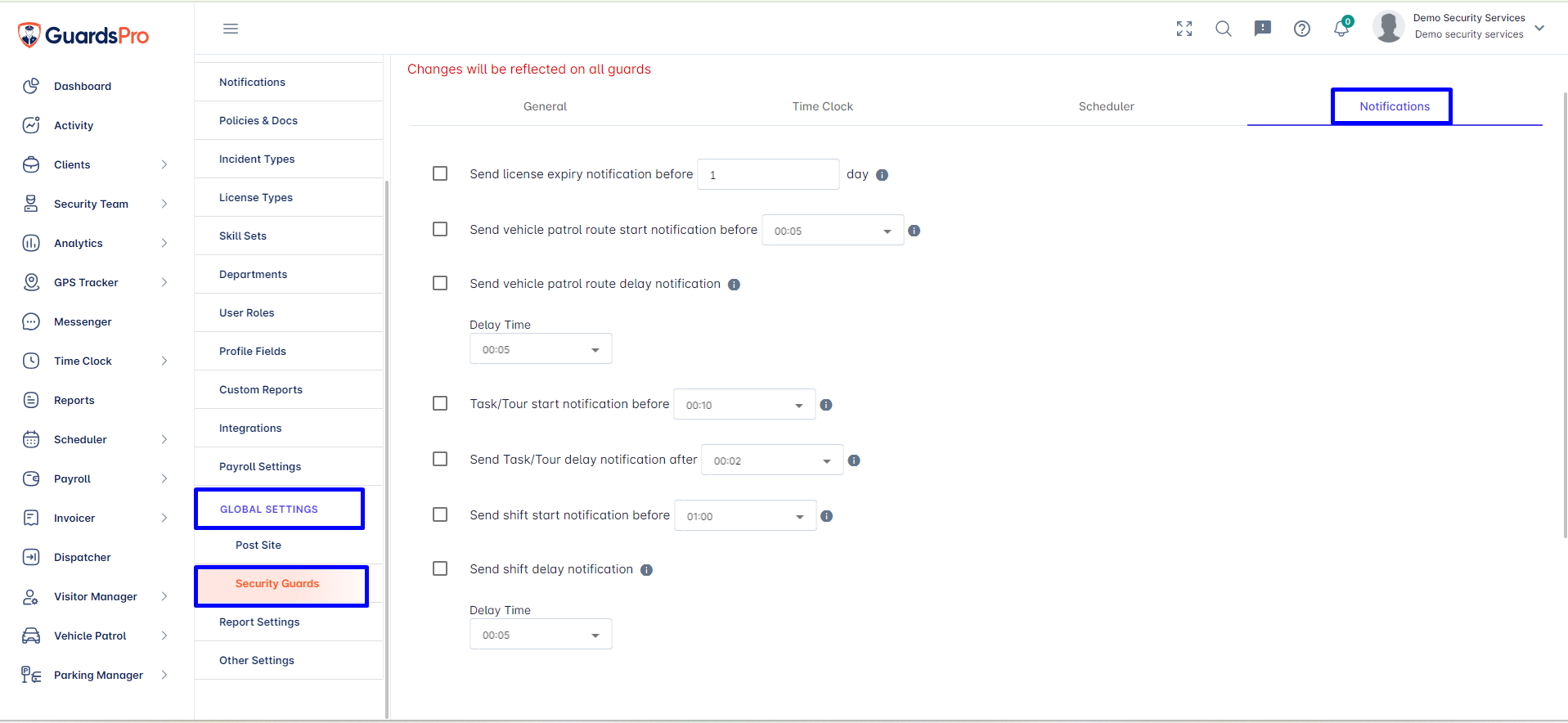Click the Activity chart icon
Image resolution: width=1568 pixels, height=723 pixels.
(x=31, y=125)
